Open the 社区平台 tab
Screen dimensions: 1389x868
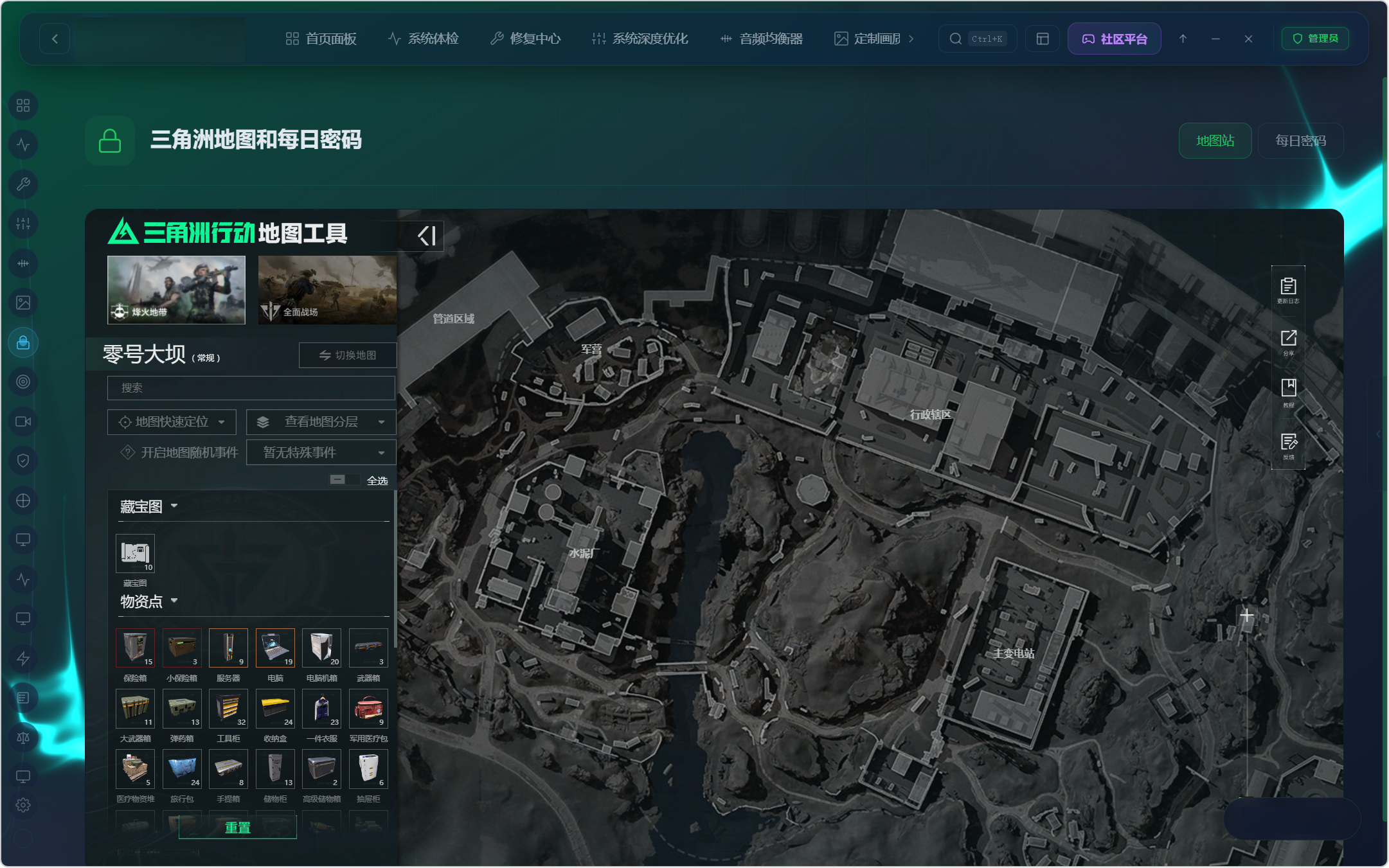pyautogui.click(x=1114, y=39)
